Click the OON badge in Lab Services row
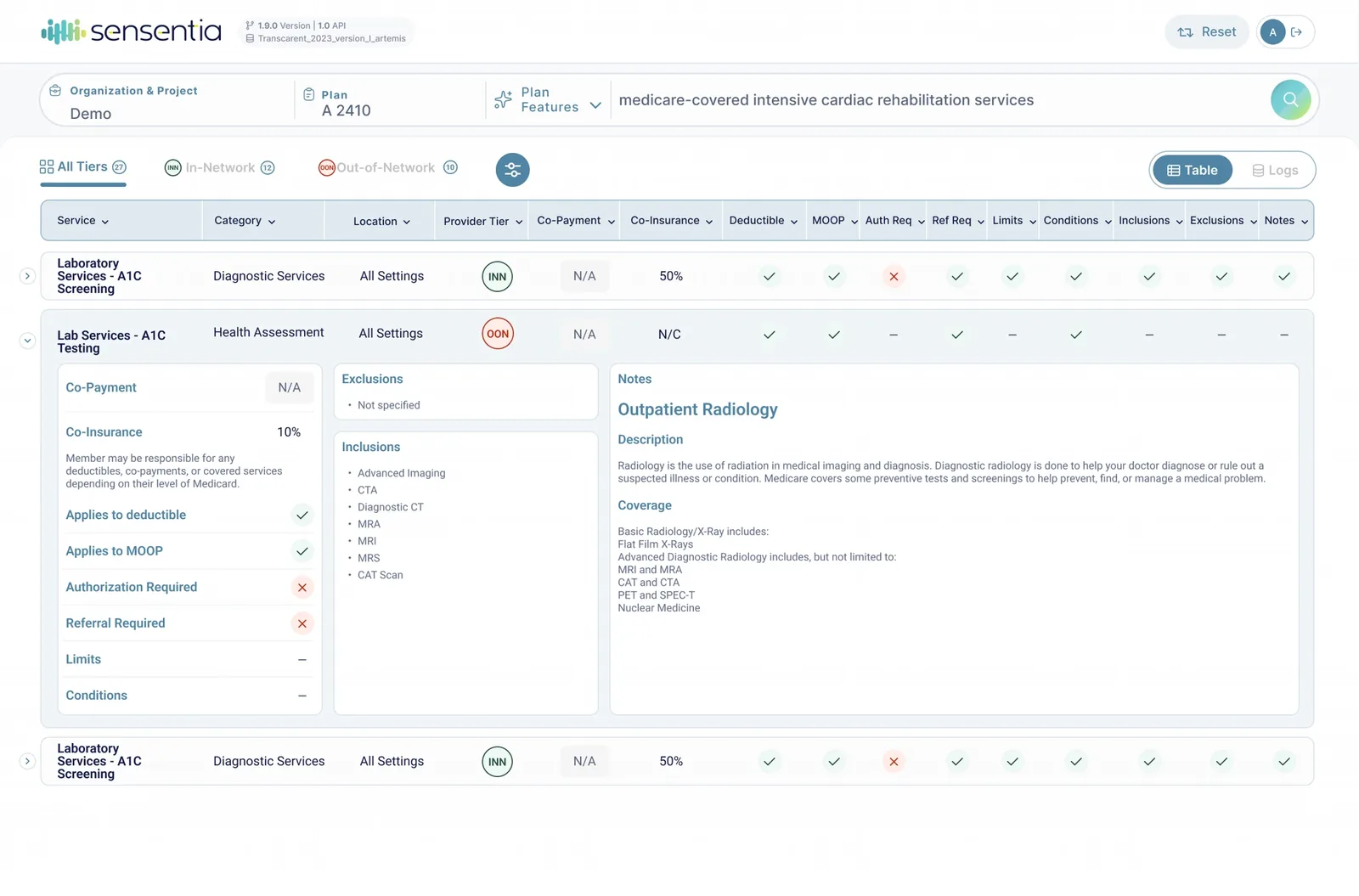This screenshot has width=1359, height=896. (x=498, y=334)
